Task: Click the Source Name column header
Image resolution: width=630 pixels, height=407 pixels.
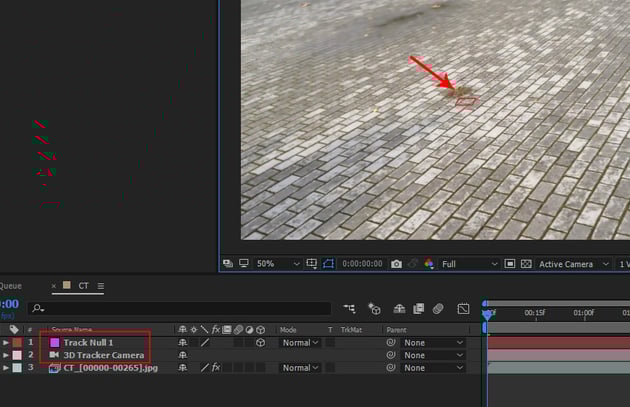Action: [x=72, y=330]
